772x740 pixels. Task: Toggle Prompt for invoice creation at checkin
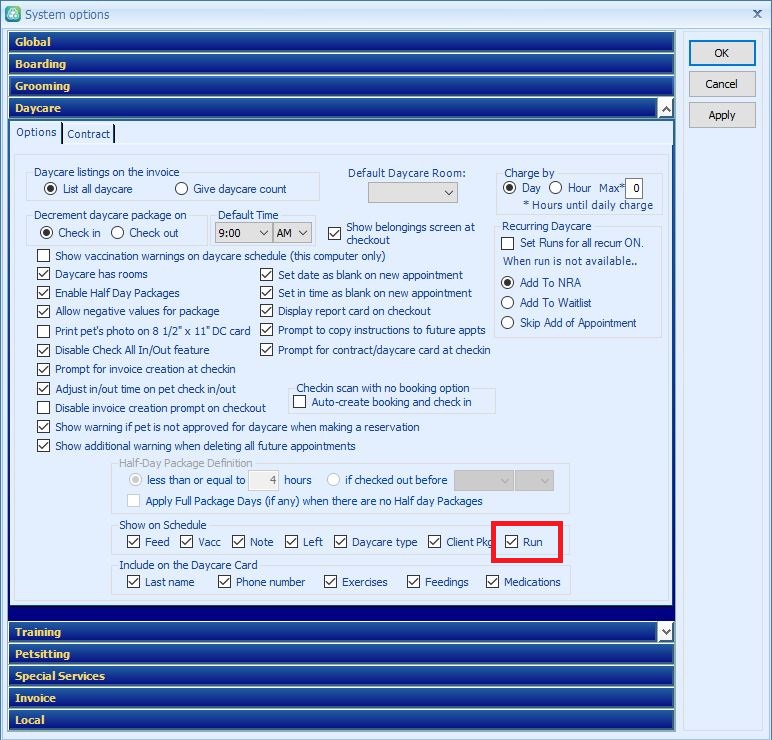point(43,369)
